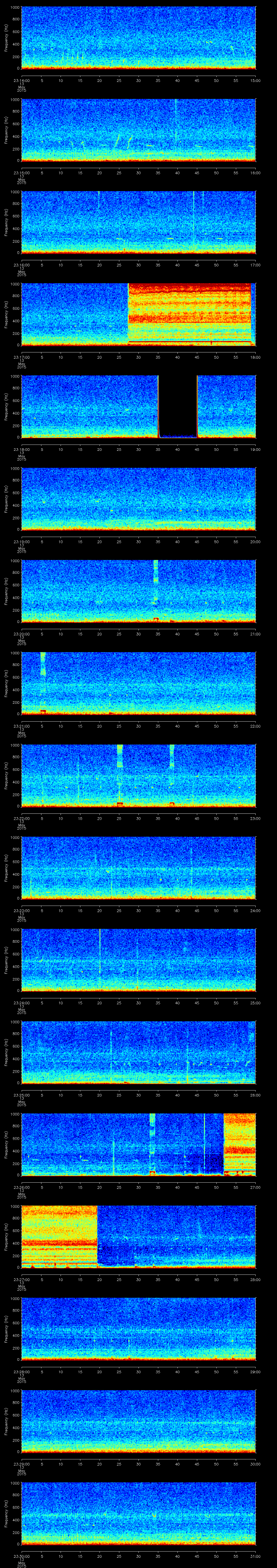Select the spectrogram panel starting at 23:19:00
Image resolution: width=277 pixels, height=1568 pixels.
coord(138,499)
